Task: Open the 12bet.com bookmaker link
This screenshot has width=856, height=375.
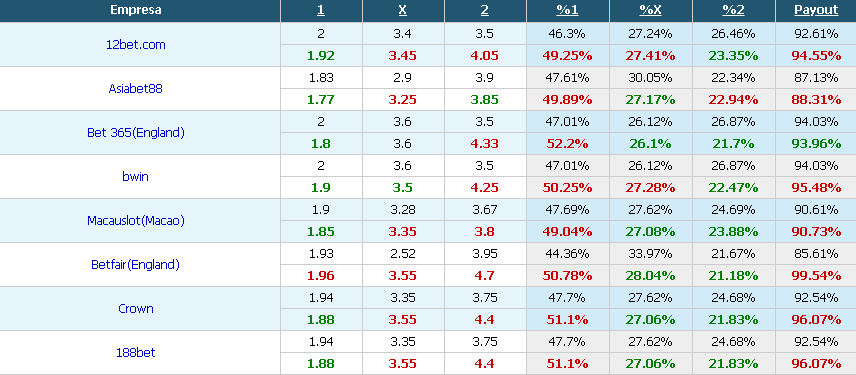Action: coord(135,45)
